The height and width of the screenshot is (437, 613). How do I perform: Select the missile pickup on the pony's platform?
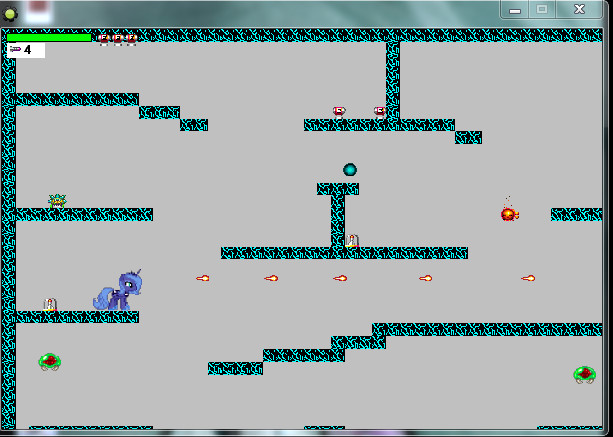point(50,304)
